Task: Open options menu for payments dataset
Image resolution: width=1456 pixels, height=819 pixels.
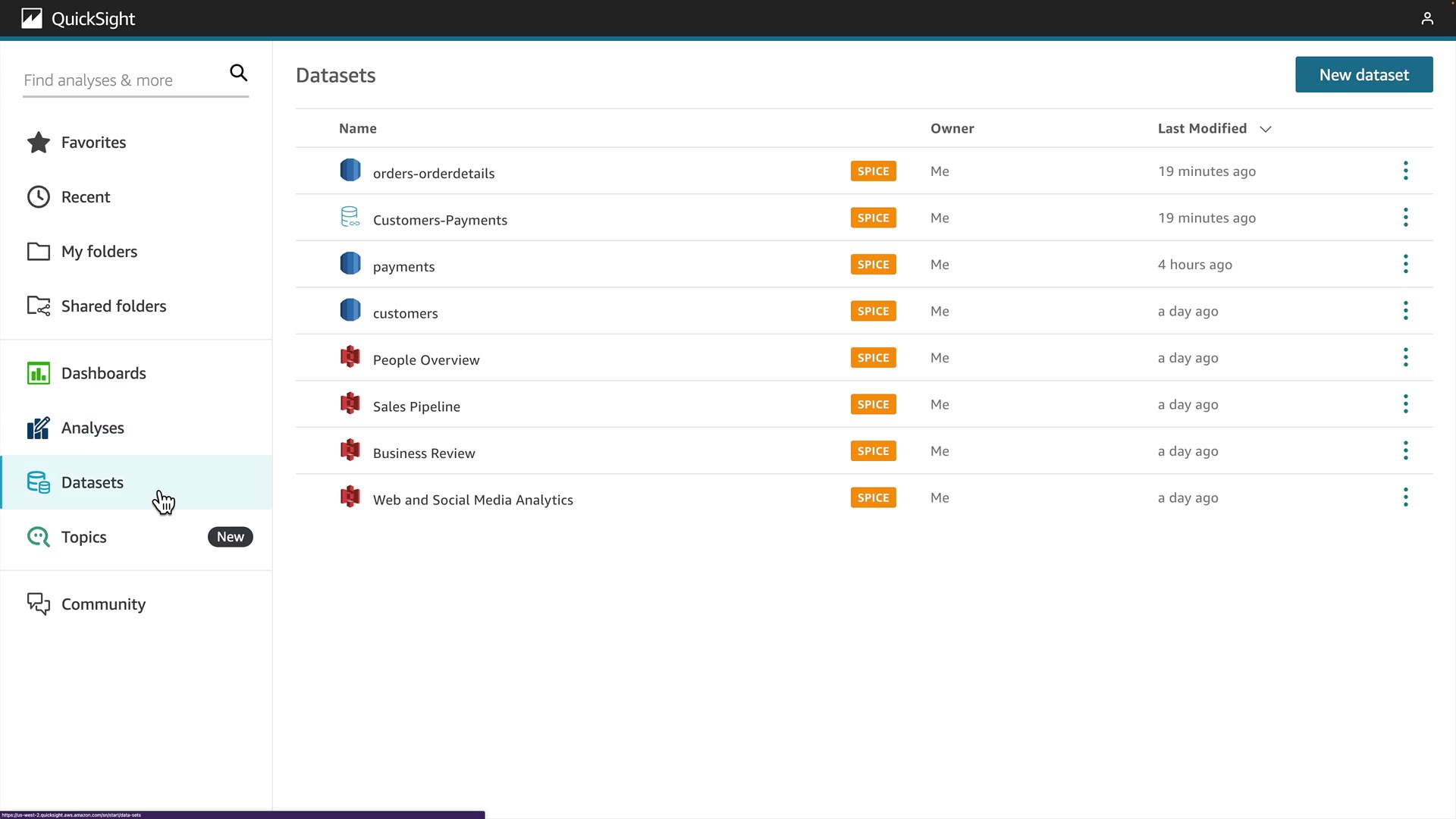Action: point(1405,264)
